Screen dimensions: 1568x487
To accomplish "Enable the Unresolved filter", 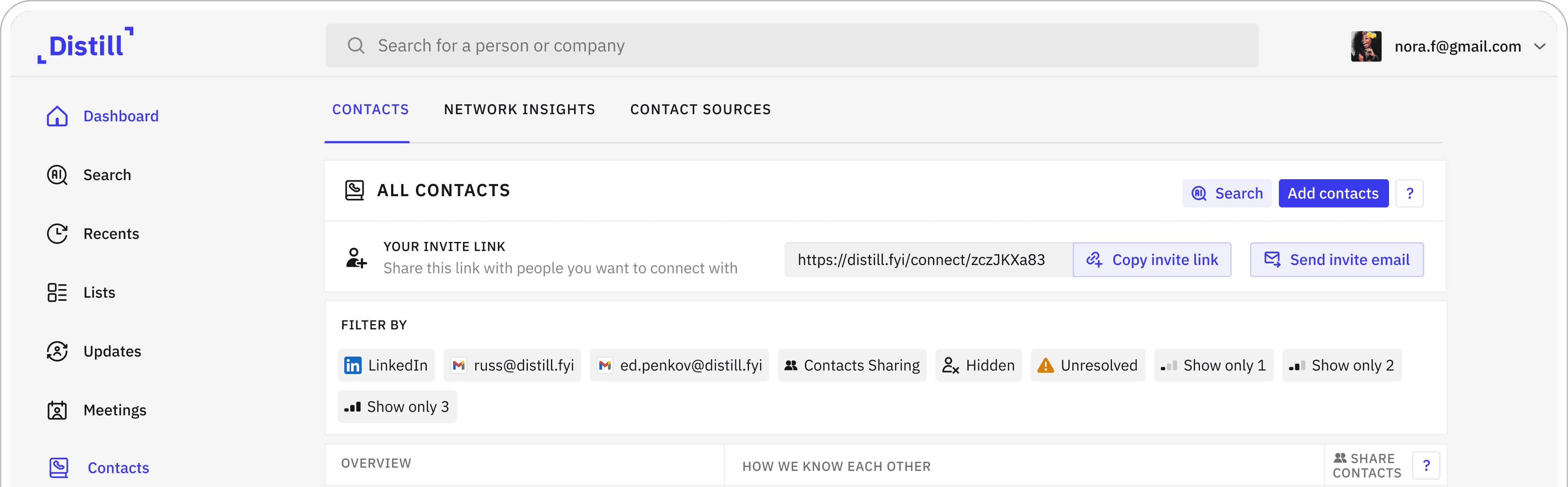I will [1087, 365].
